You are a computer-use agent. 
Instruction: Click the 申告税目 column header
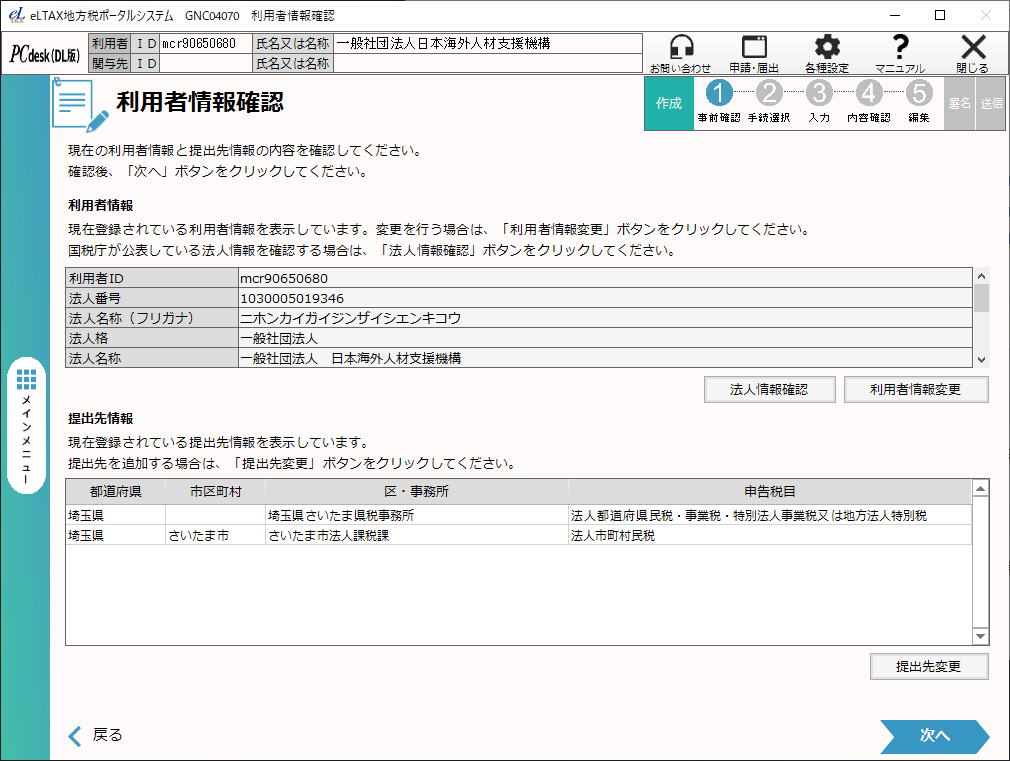(770, 492)
